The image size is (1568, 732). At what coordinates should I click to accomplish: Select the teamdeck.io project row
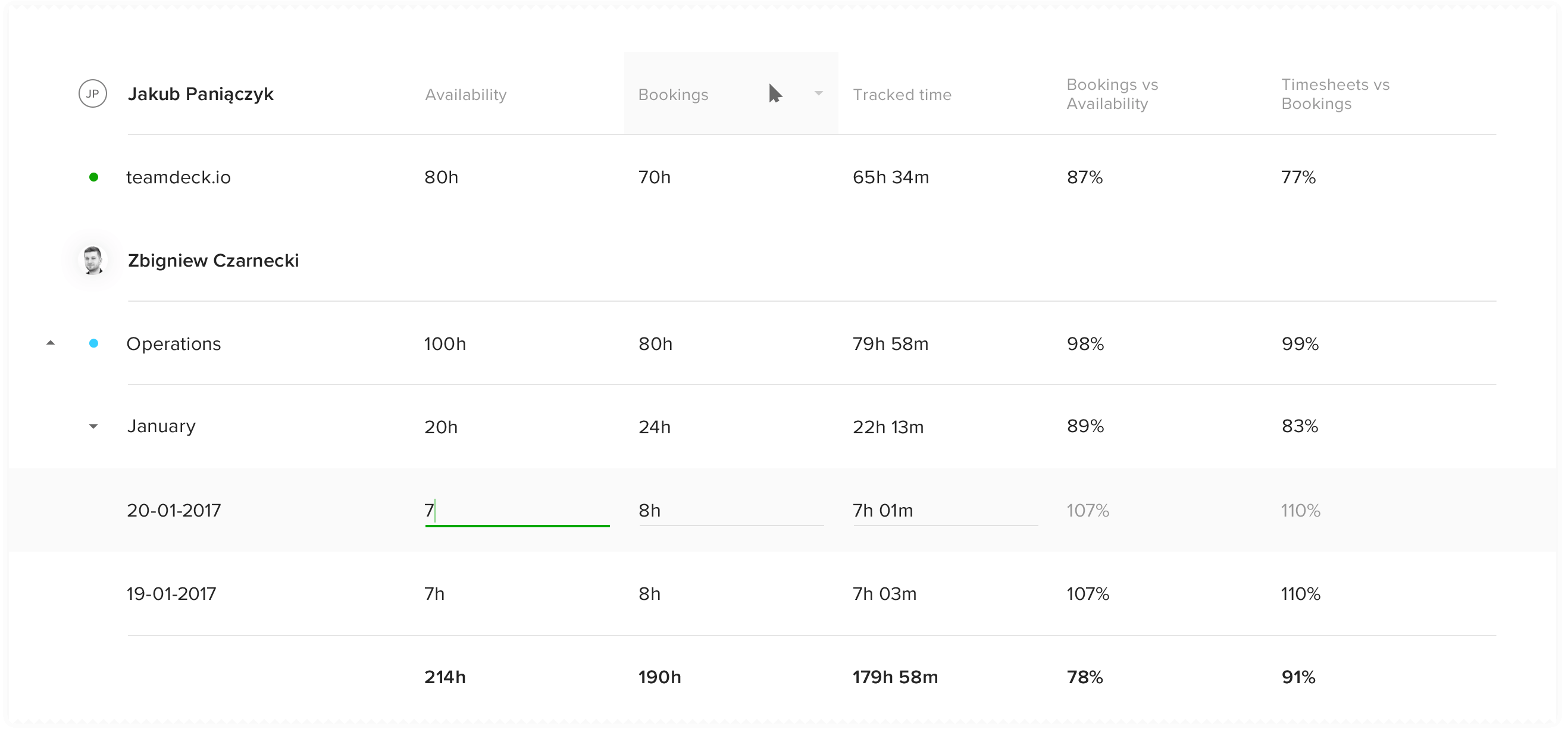tap(179, 177)
